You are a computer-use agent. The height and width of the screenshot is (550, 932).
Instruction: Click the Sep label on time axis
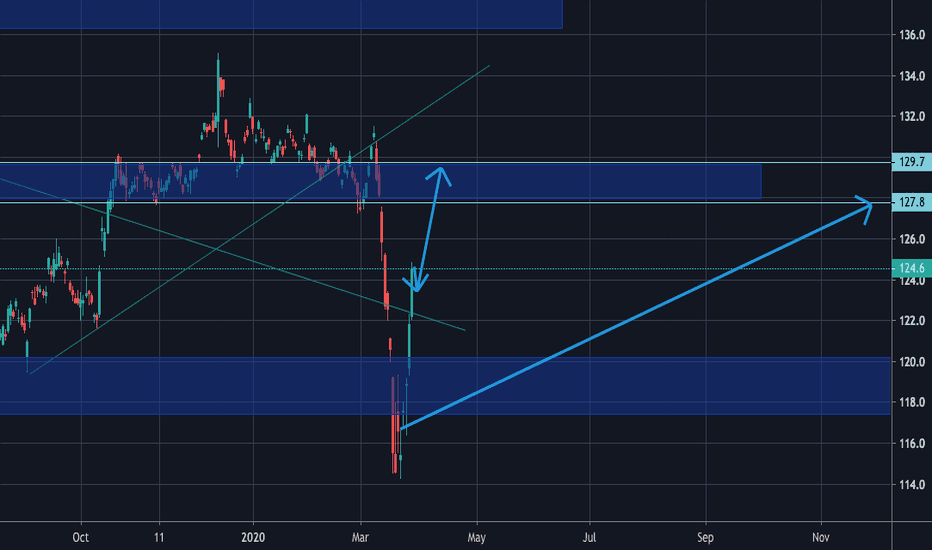tap(705, 538)
